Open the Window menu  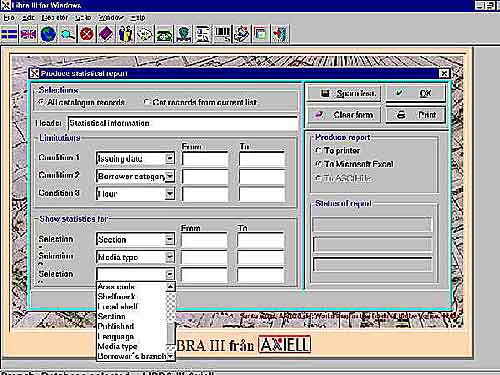pos(111,17)
